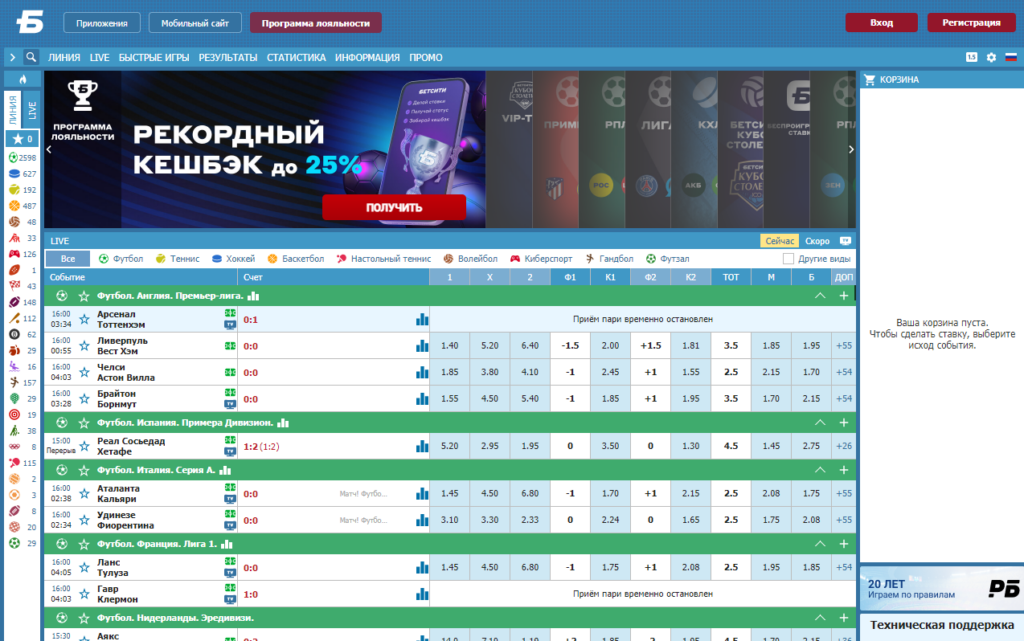The image size is (1024, 641).
Task: Open league stats for Англия Премьер-лига
Action: pos(253,296)
